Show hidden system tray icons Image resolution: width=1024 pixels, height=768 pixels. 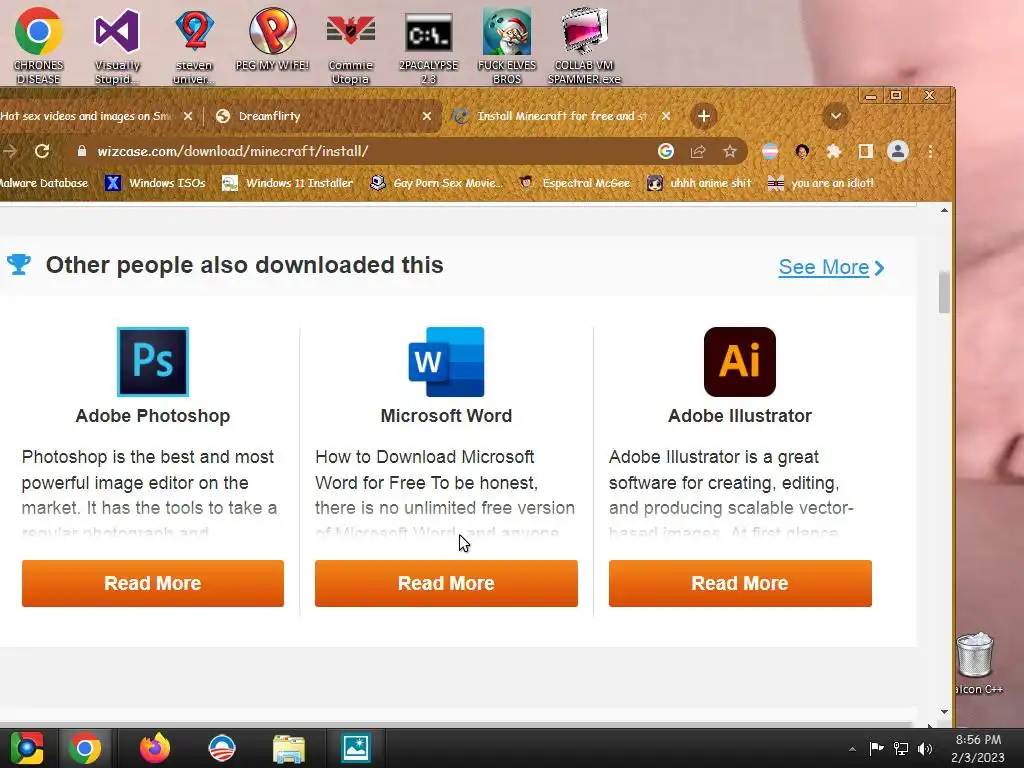coord(852,749)
